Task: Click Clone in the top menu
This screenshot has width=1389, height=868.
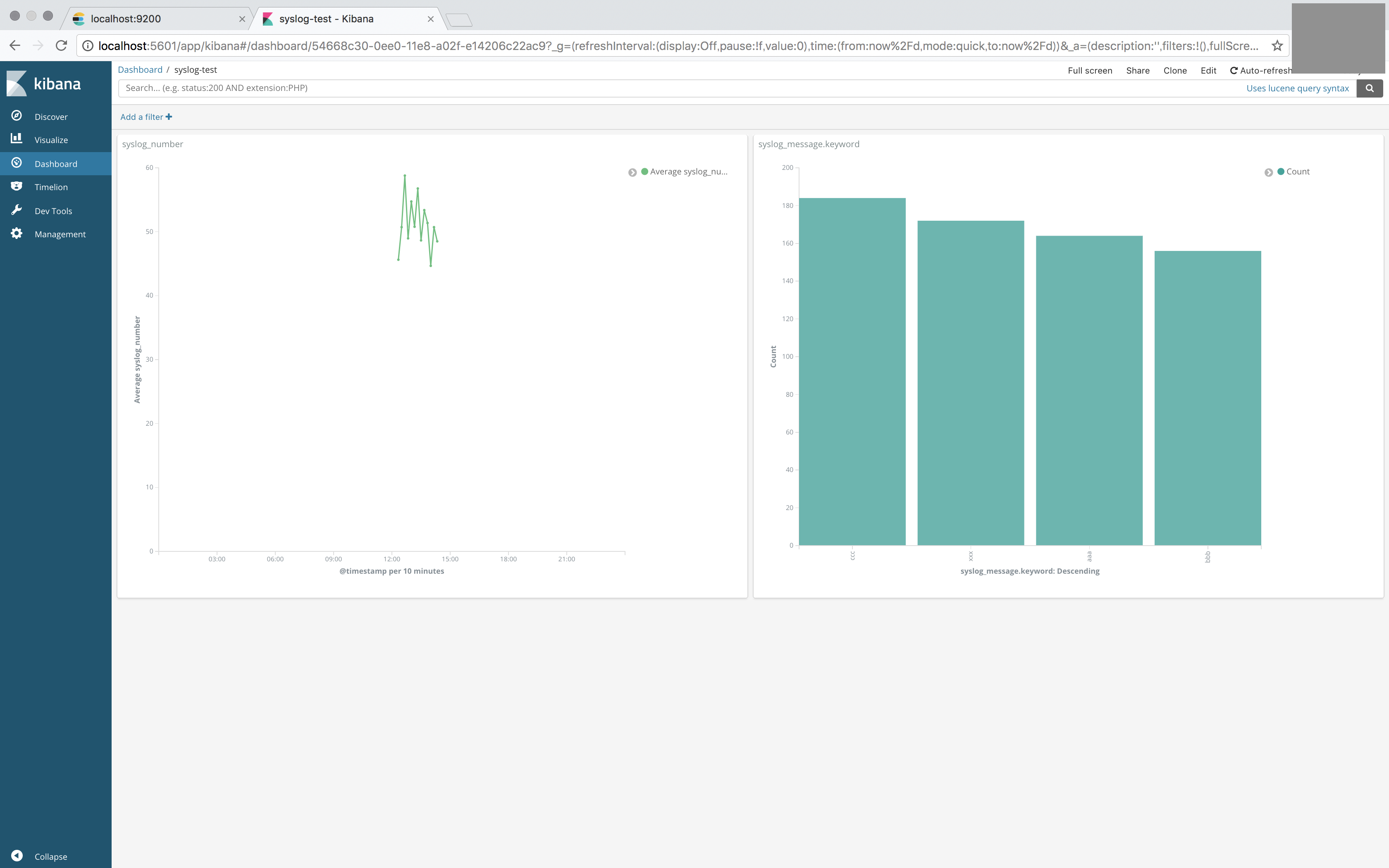Action: tap(1175, 70)
